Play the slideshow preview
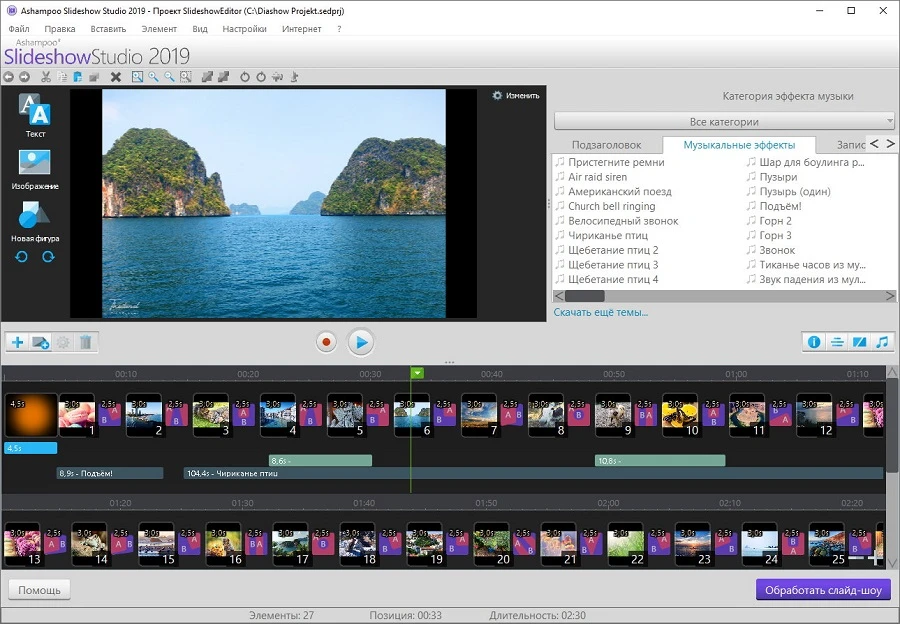Image resolution: width=900 pixels, height=624 pixels. click(361, 342)
